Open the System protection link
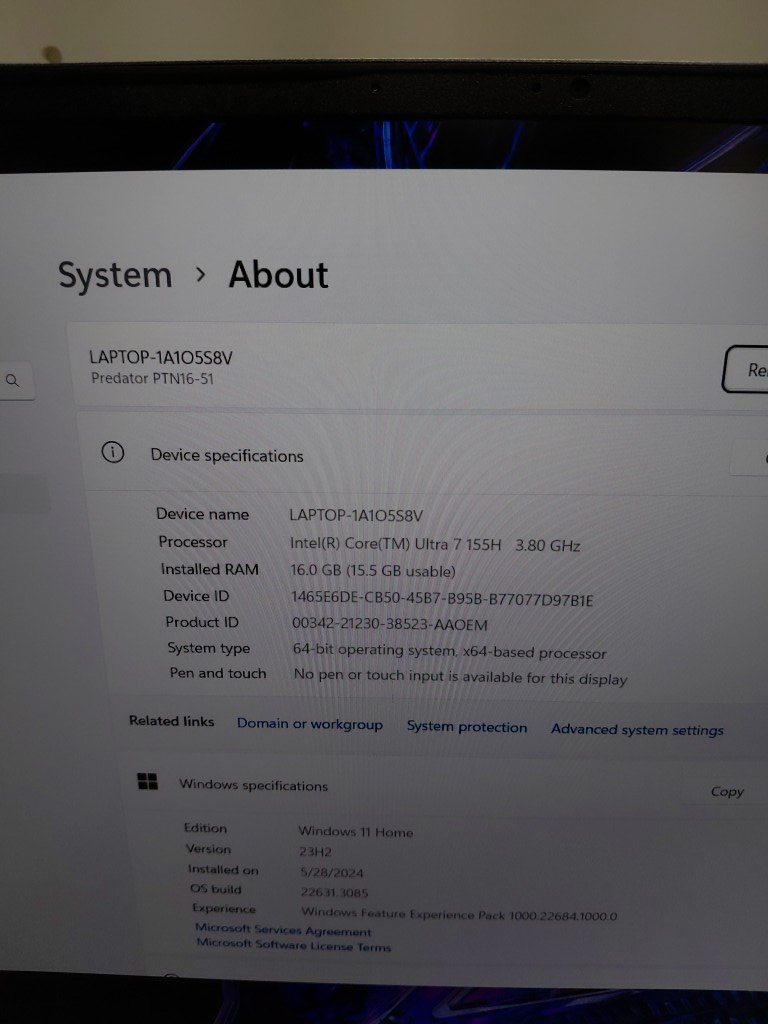 coord(466,727)
